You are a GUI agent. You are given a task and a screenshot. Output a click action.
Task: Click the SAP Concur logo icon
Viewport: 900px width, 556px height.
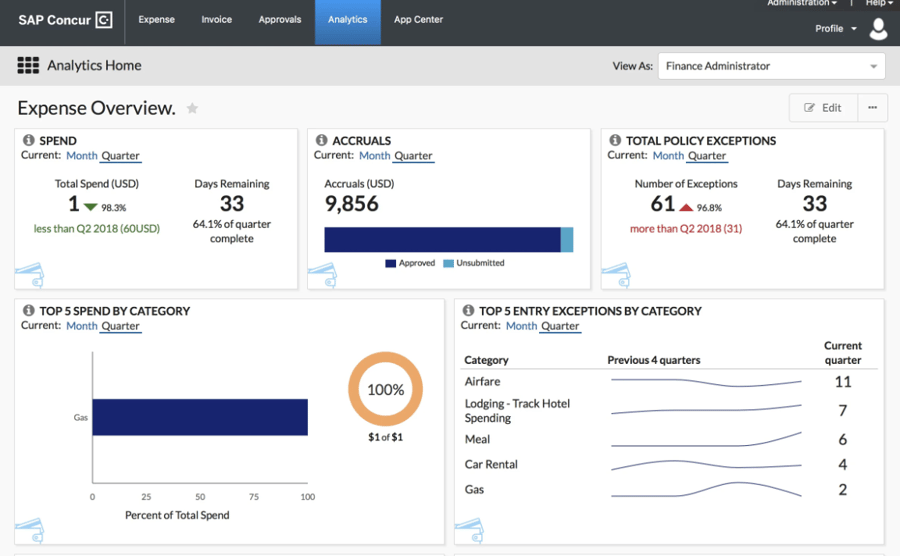pos(104,20)
